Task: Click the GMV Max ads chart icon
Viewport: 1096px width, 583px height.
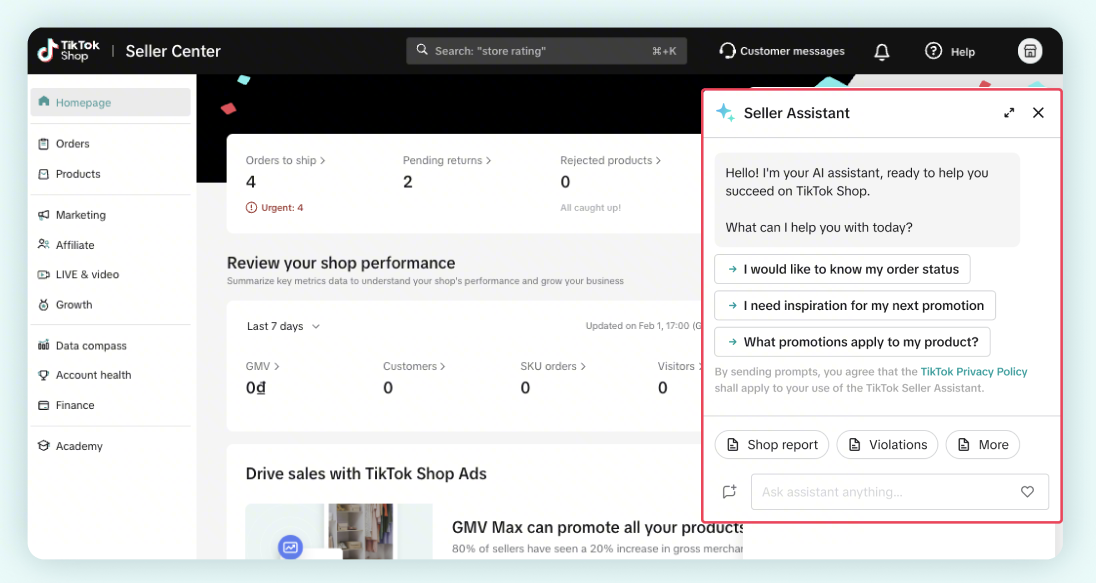Action: click(x=290, y=547)
